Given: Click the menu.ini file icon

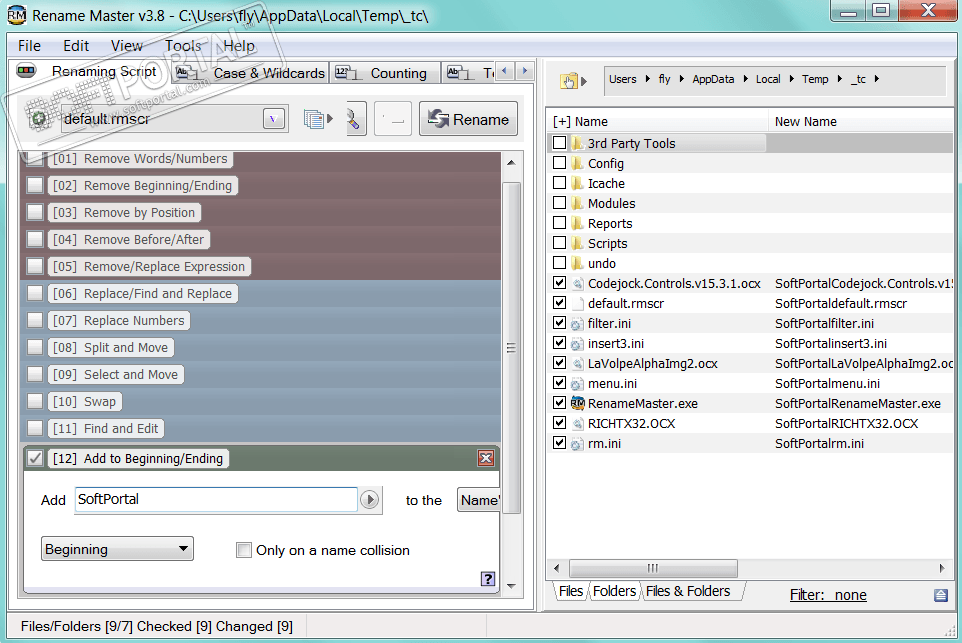Looking at the screenshot, I should tap(577, 383).
